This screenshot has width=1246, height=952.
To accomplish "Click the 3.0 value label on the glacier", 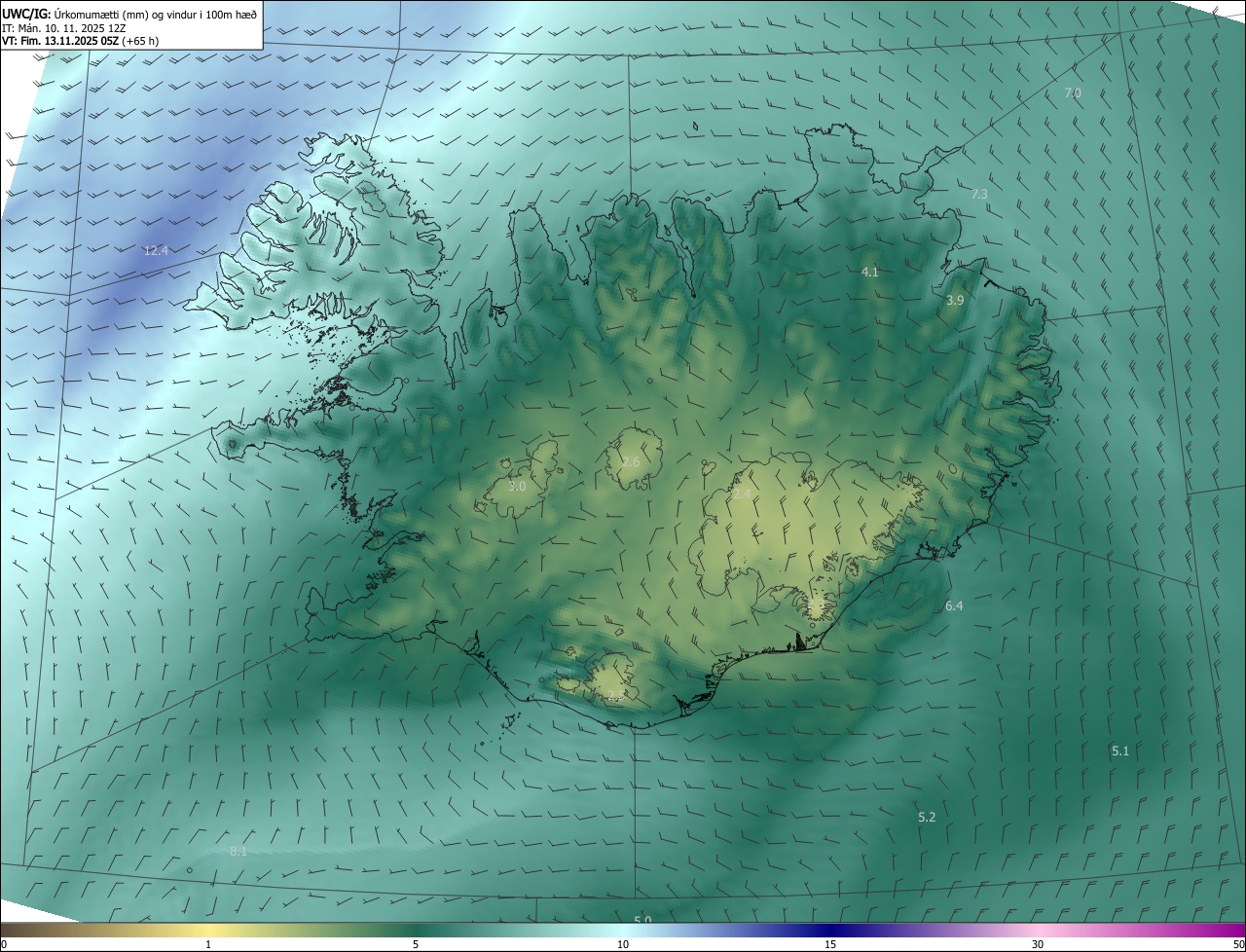I will tap(517, 486).
